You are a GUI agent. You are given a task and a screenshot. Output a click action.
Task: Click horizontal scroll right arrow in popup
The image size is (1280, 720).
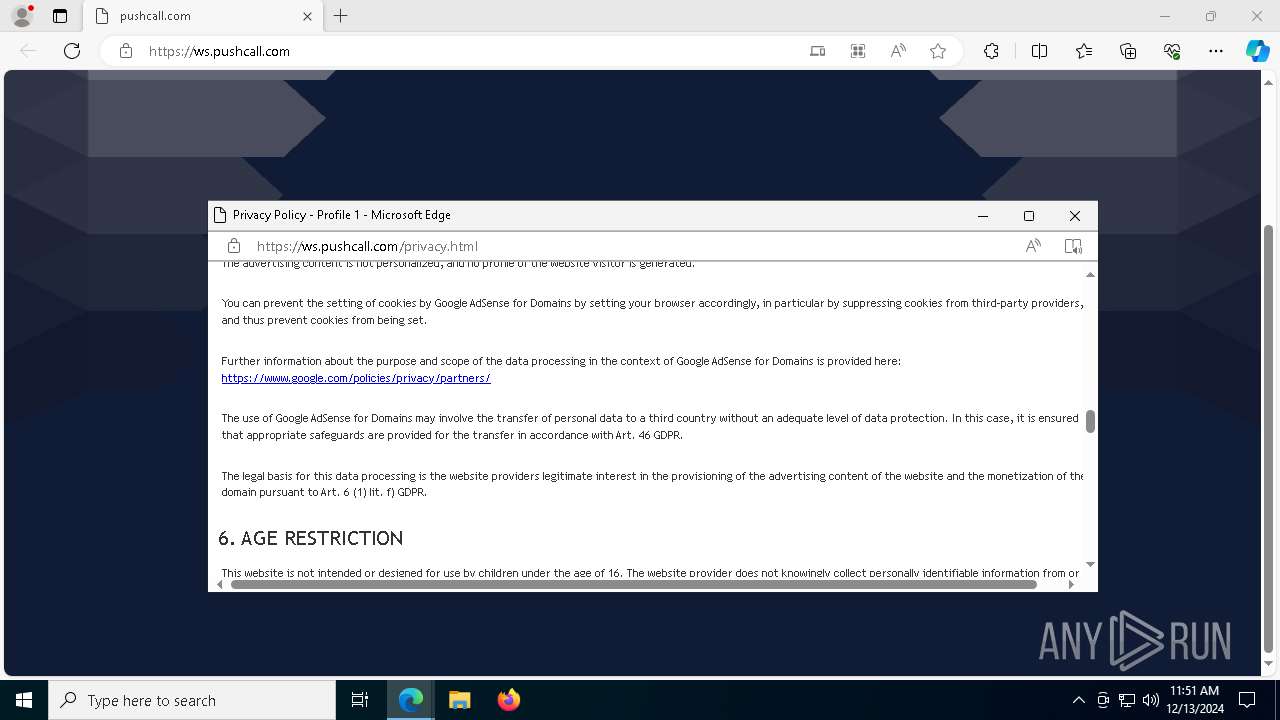tap(1071, 584)
